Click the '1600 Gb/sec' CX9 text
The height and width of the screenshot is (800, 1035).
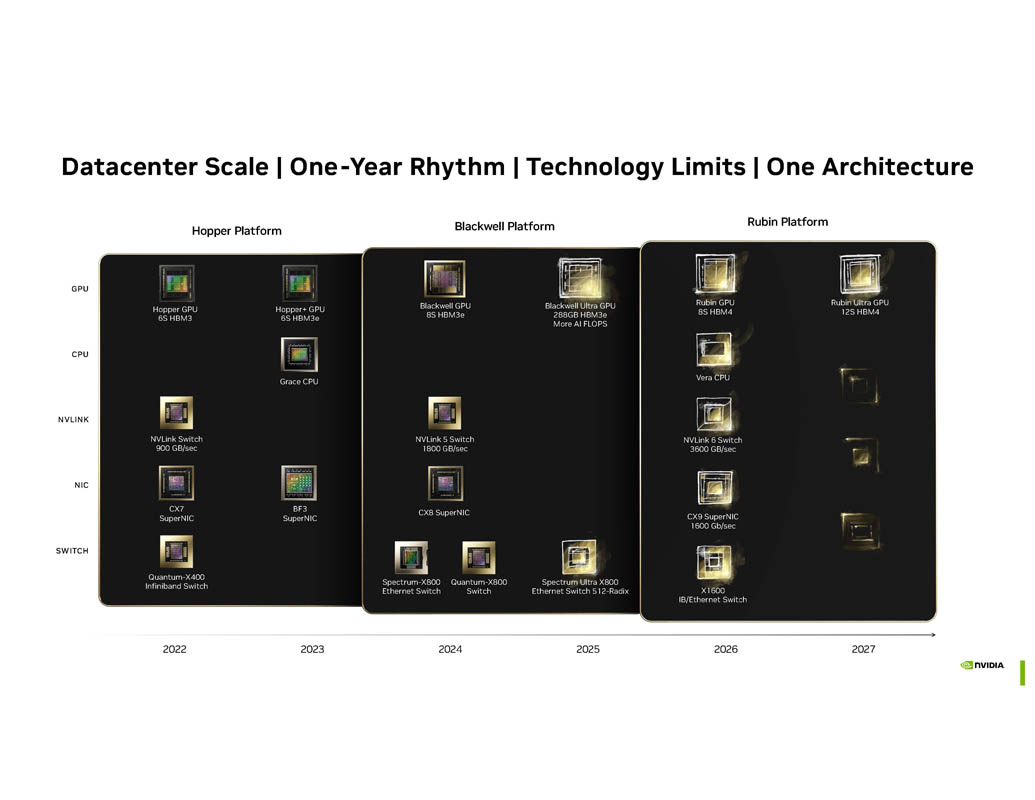[713, 526]
